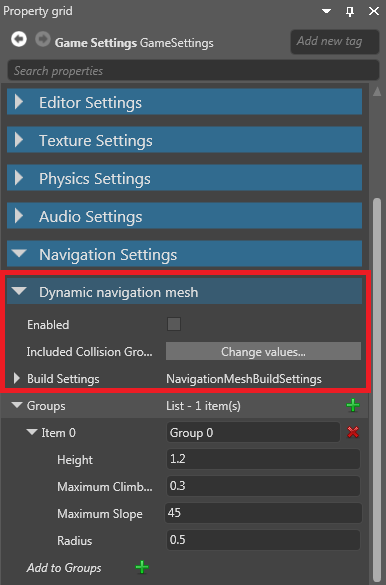
Task: Remove Group 0 with red X
Action: click(x=353, y=432)
